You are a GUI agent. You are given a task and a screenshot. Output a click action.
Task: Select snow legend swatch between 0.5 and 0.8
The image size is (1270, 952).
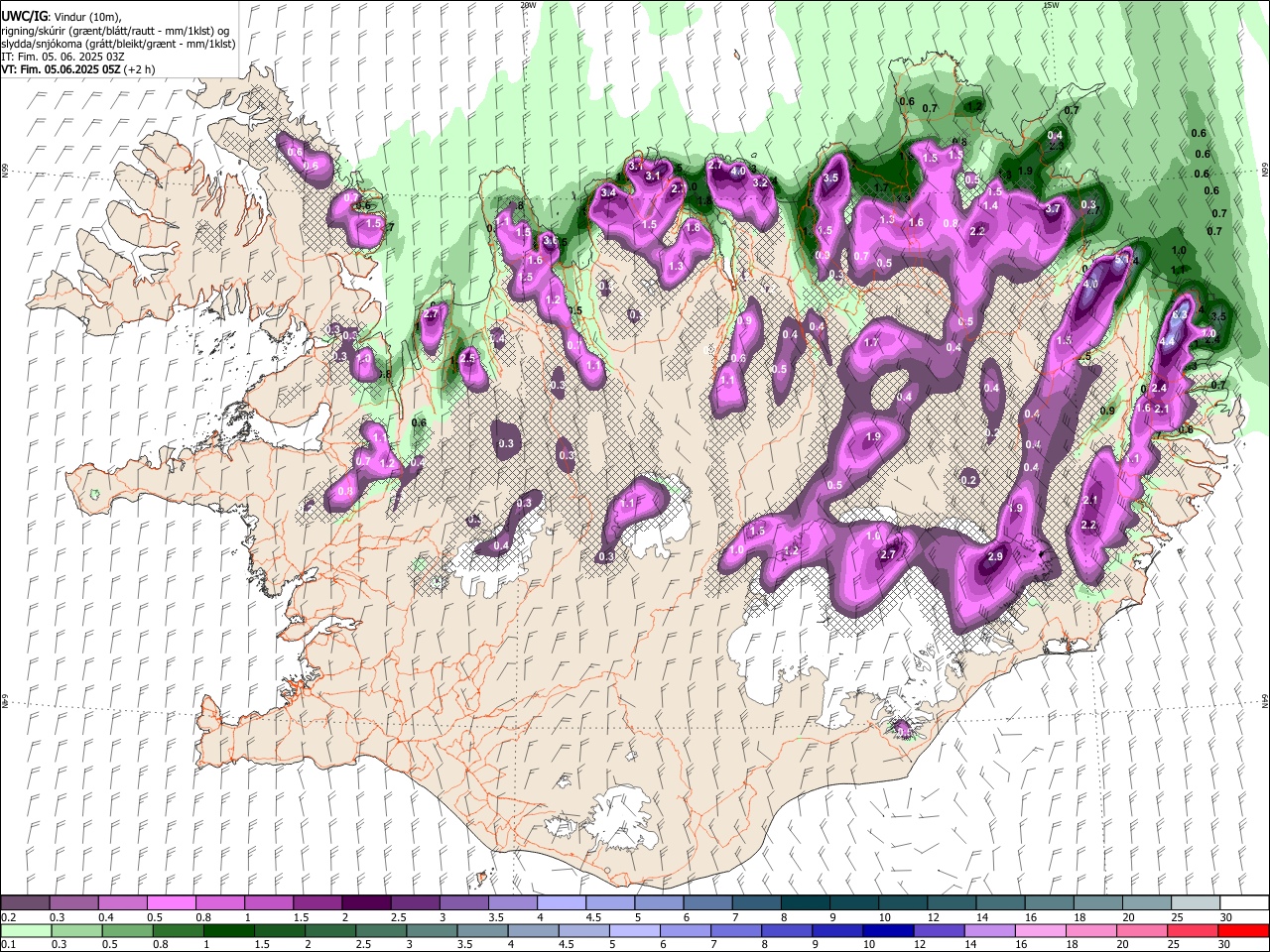coord(172,903)
